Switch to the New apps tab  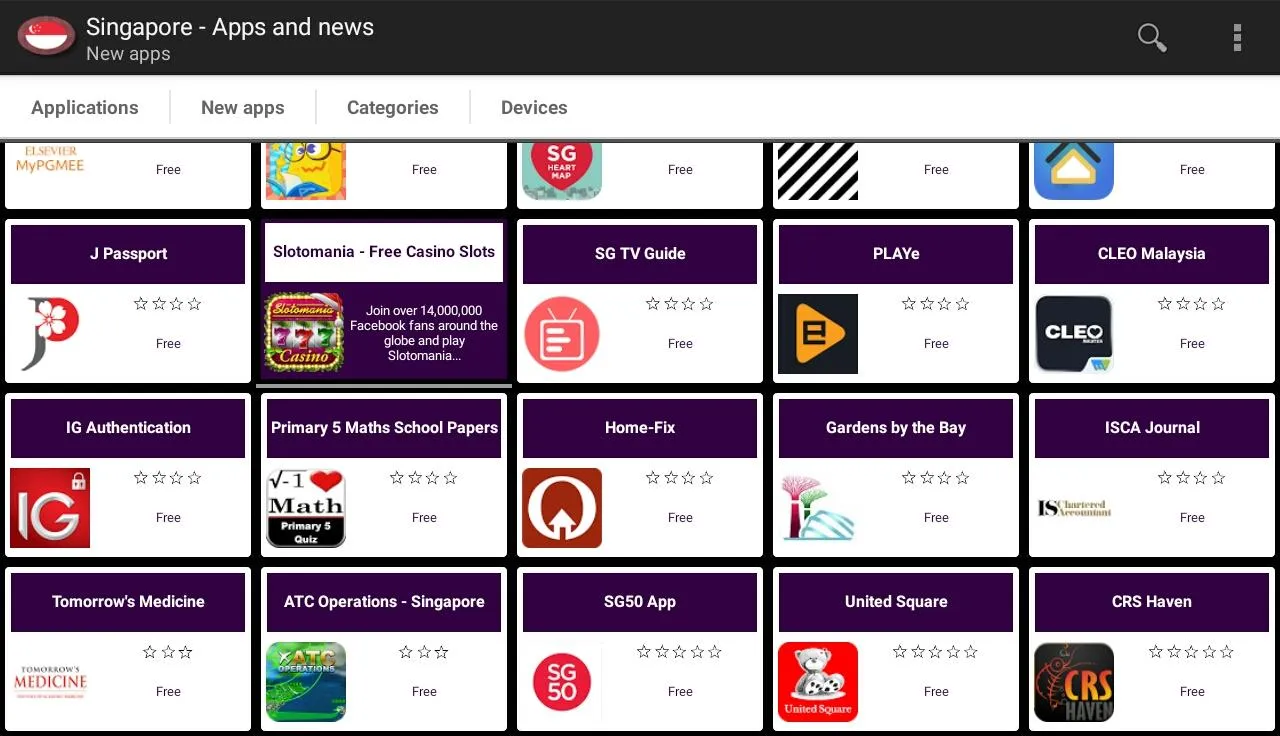243,108
